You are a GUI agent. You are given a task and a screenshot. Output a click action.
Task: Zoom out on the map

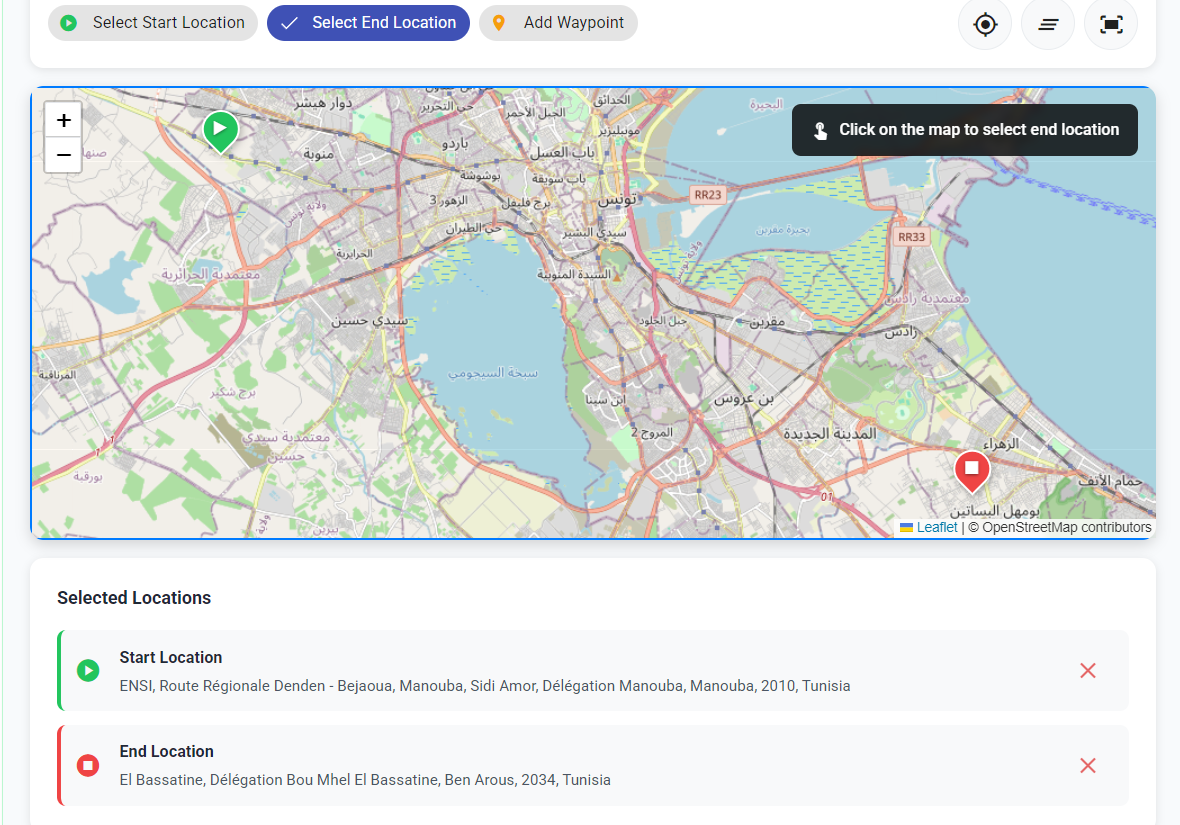64,155
